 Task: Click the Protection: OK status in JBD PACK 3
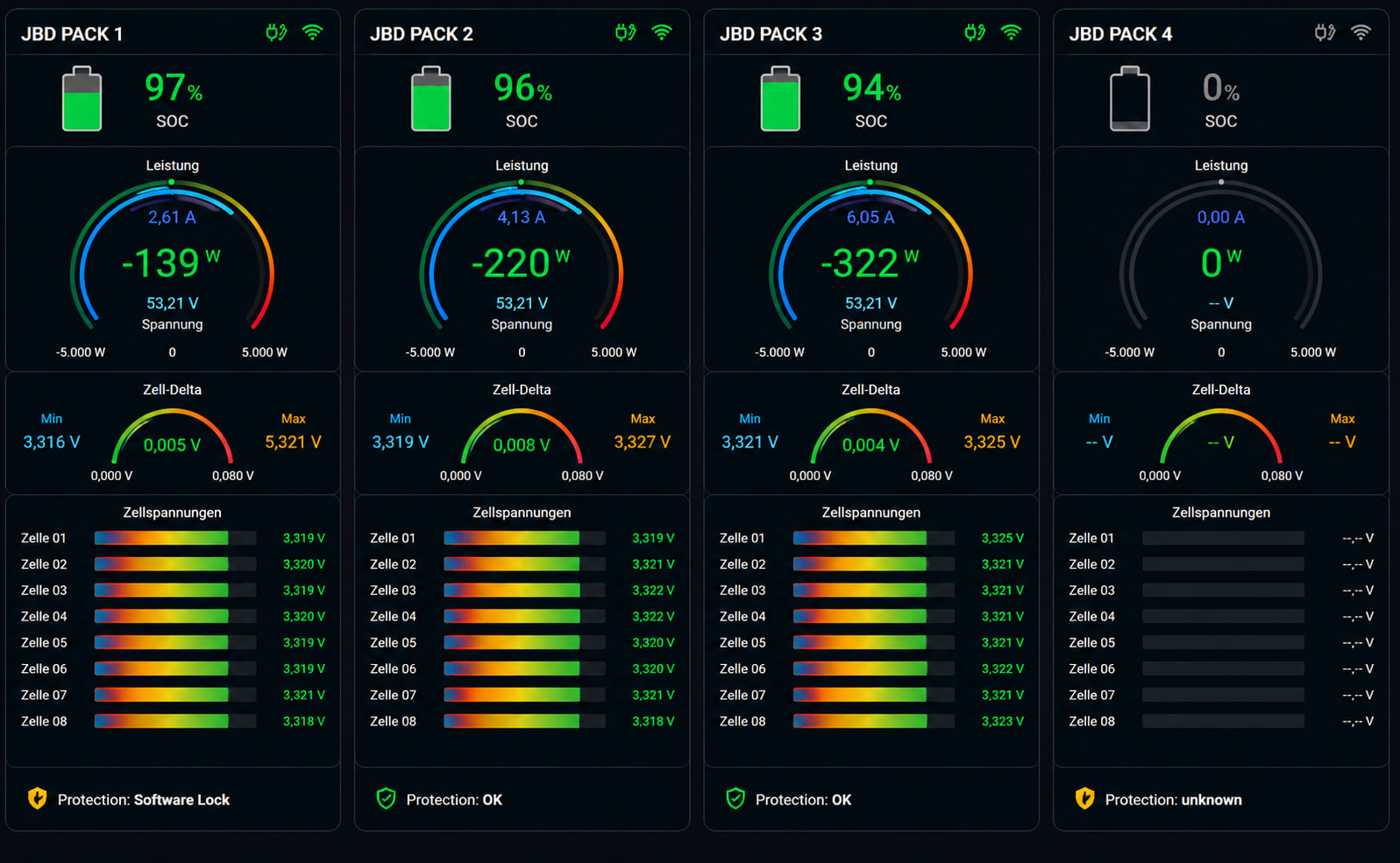(803, 800)
